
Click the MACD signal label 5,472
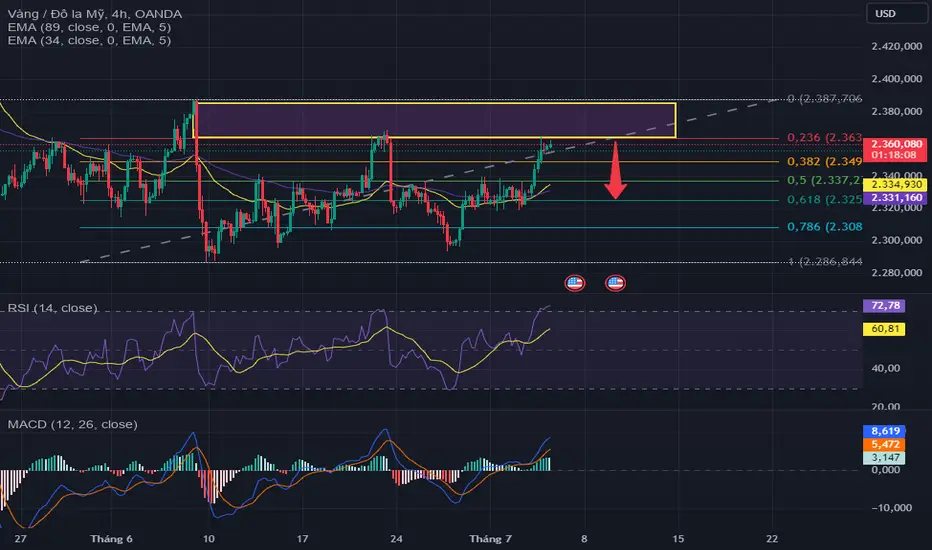click(x=884, y=445)
